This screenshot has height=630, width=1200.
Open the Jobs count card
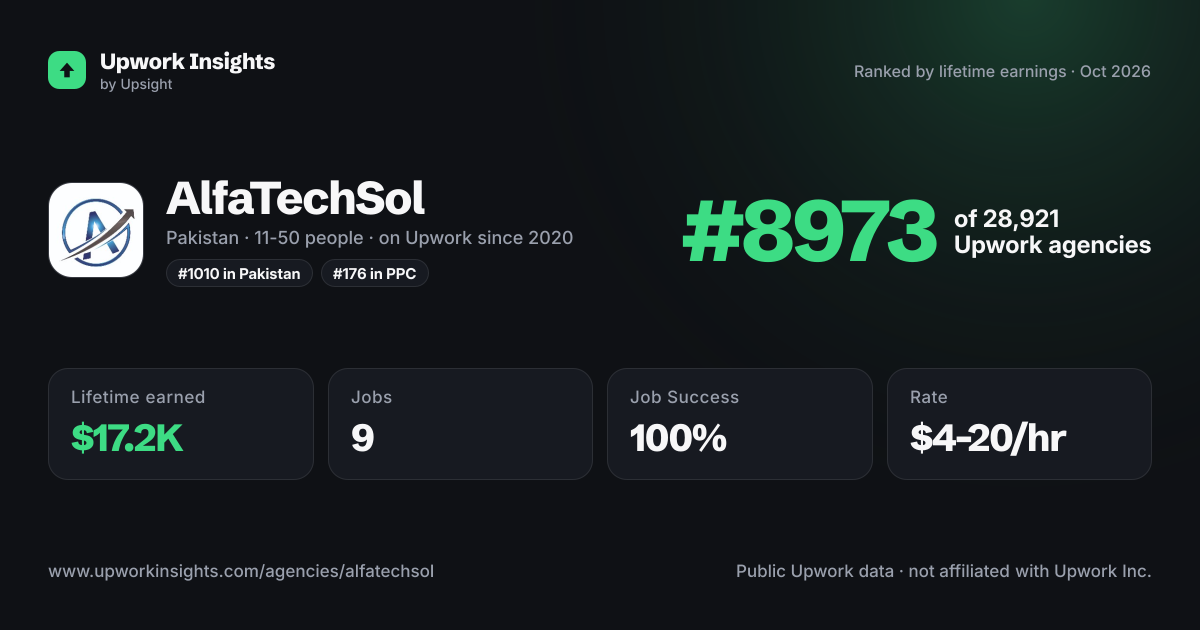[460, 424]
